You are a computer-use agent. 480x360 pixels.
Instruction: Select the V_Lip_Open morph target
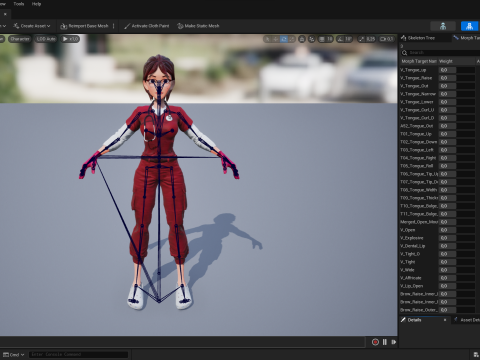(412, 286)
